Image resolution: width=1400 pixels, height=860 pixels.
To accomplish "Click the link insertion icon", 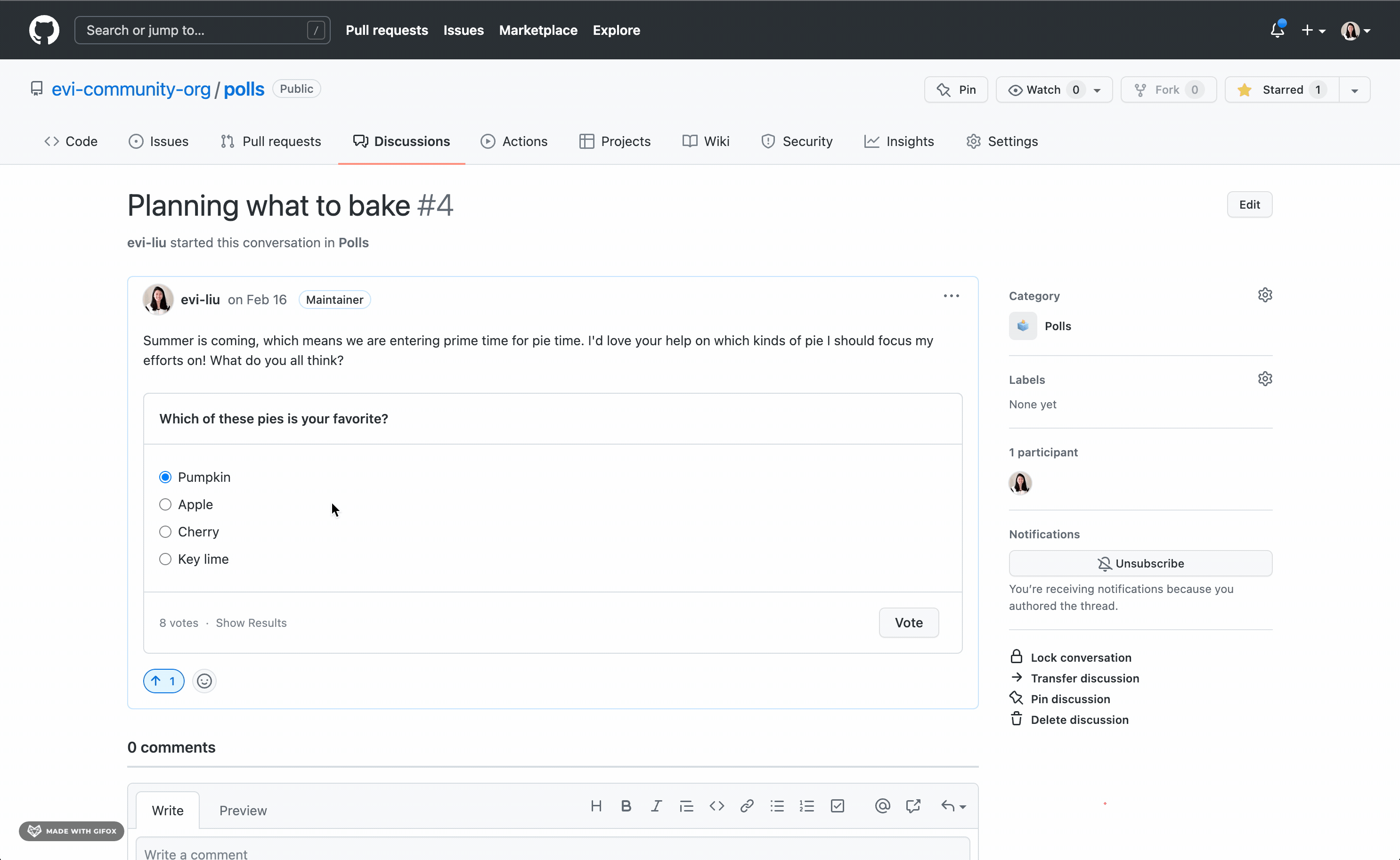I will coord(746,806).
